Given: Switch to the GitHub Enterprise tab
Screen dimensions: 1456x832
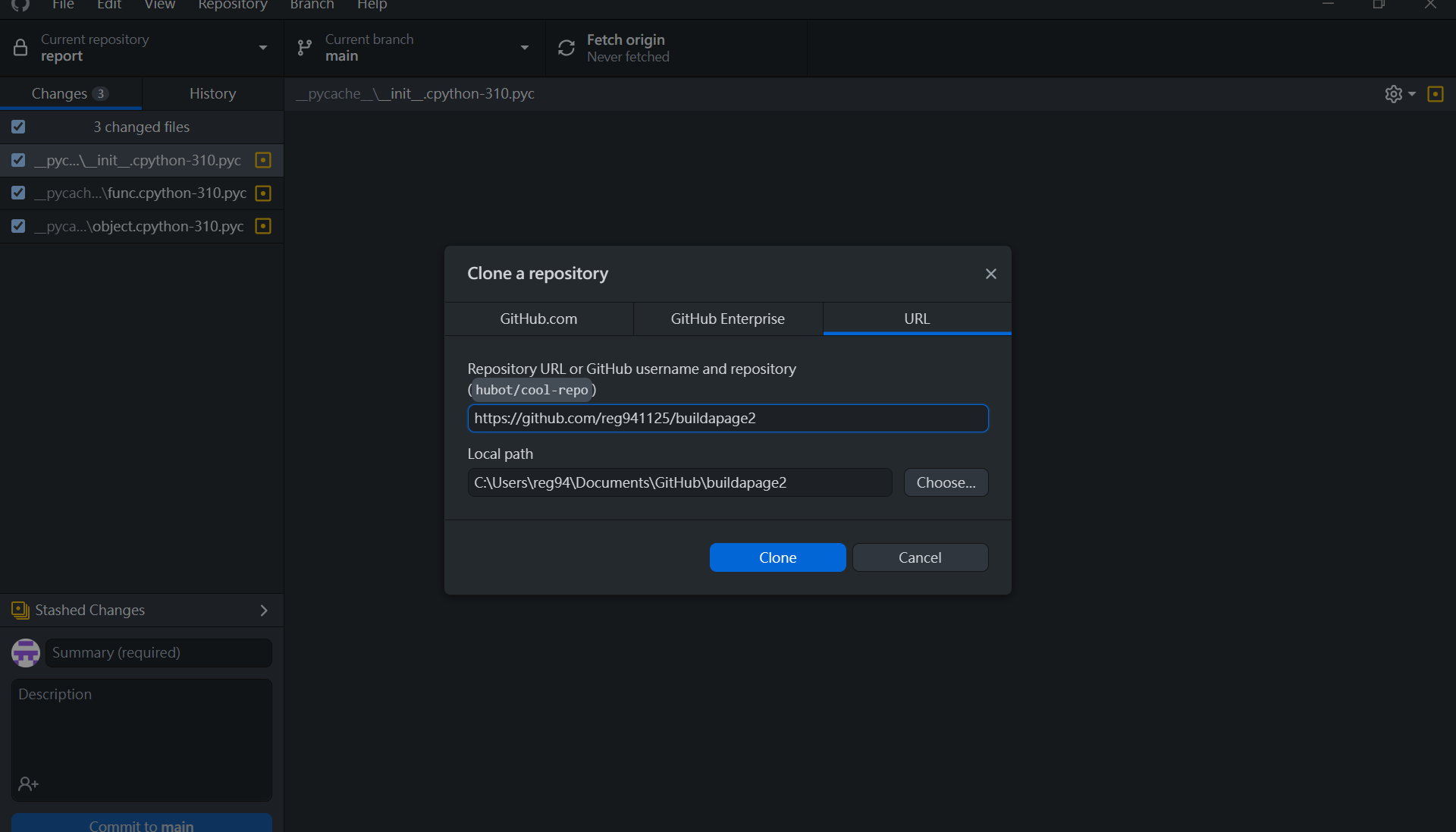Looking at the screenshot, I should (x=727, y=319).
